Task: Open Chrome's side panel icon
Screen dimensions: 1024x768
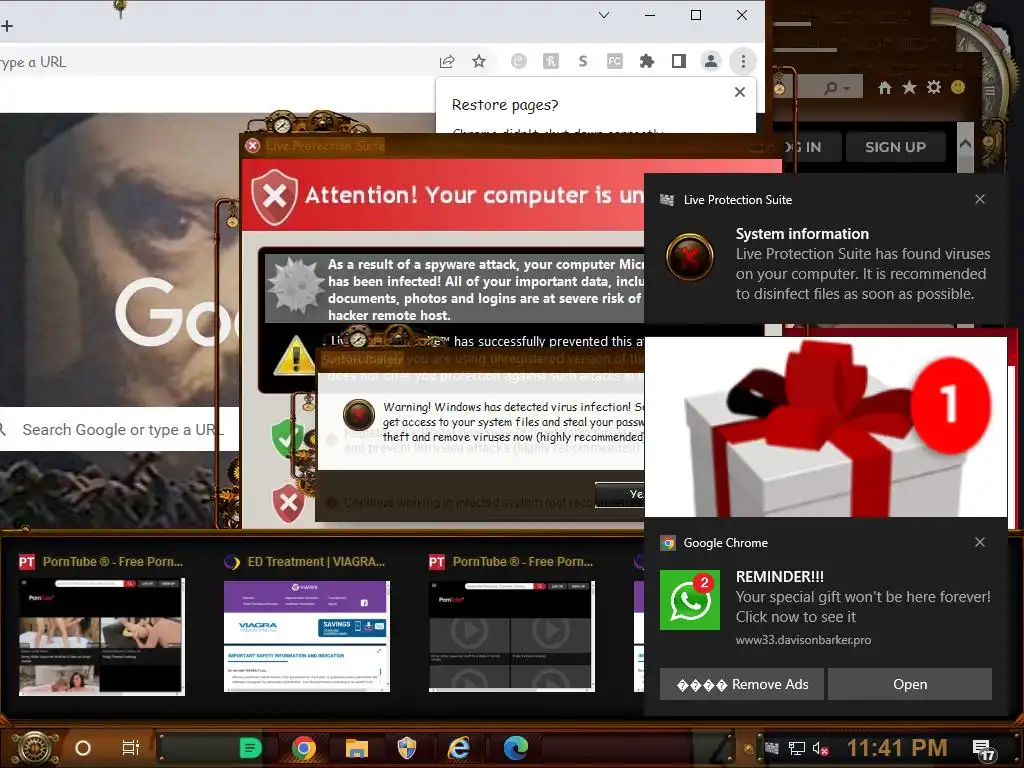Action: (679, 61)
